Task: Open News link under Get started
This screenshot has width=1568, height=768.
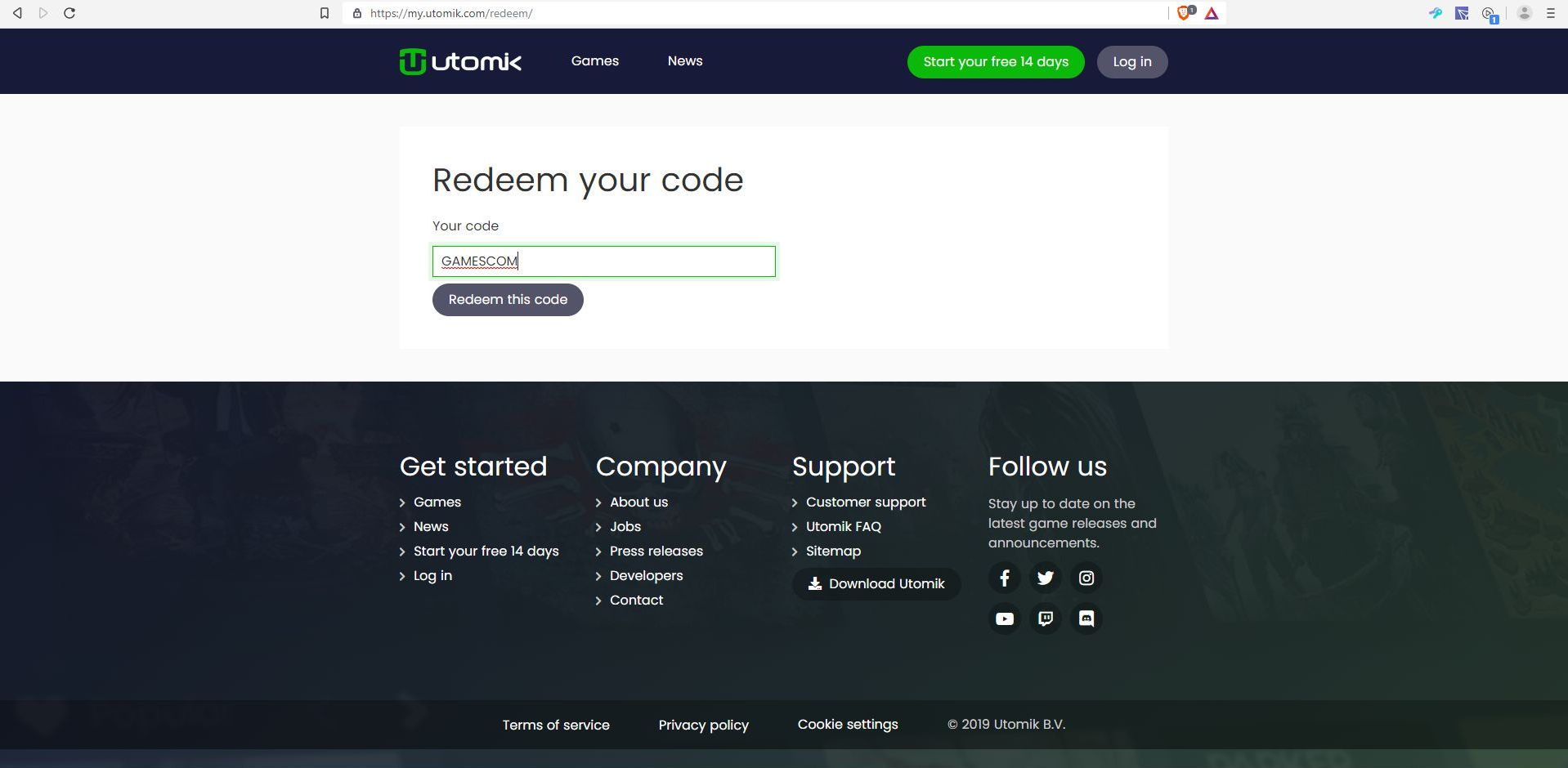Action: [431, 527]
